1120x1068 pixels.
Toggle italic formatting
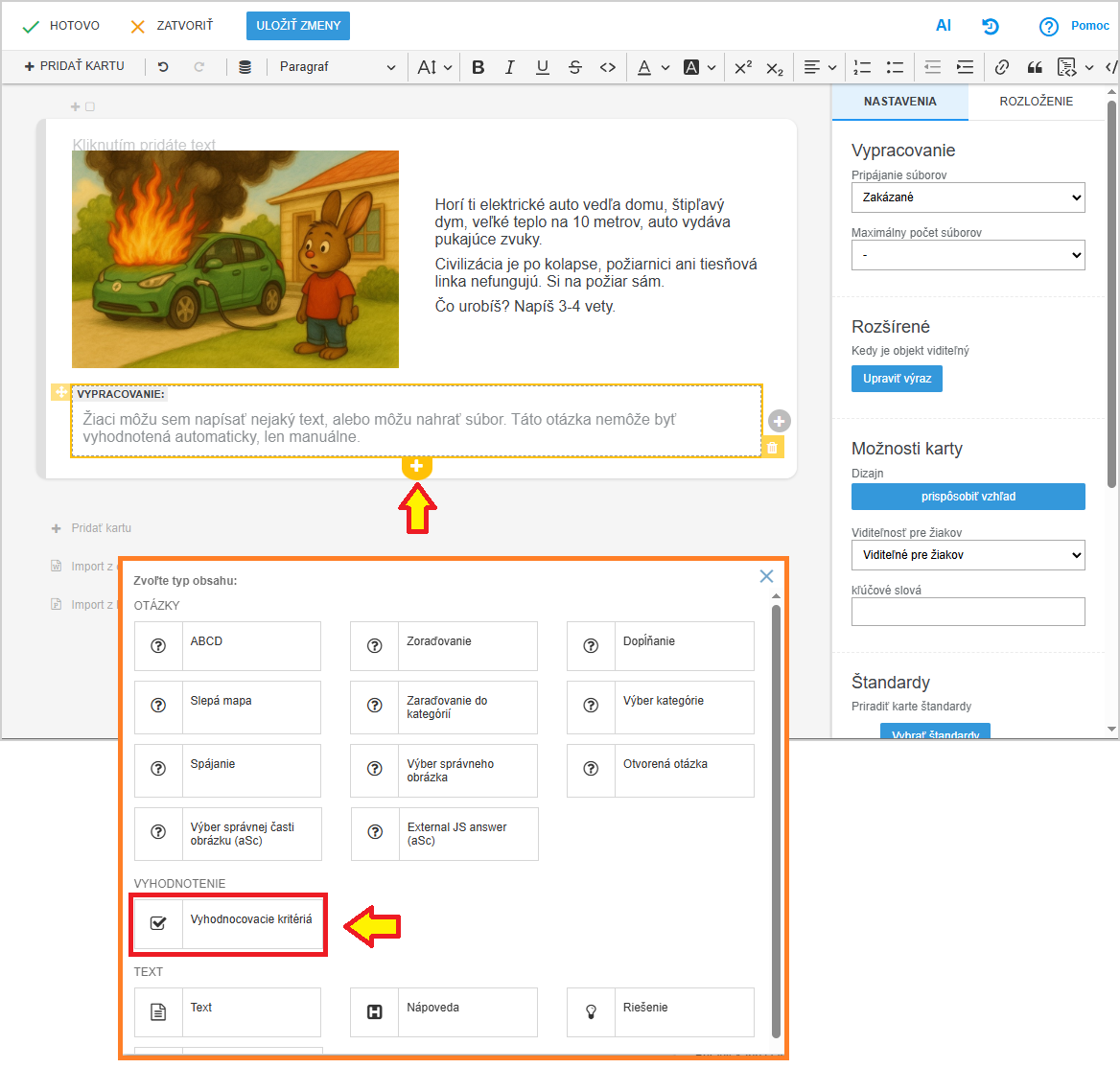tap(509, 67)
